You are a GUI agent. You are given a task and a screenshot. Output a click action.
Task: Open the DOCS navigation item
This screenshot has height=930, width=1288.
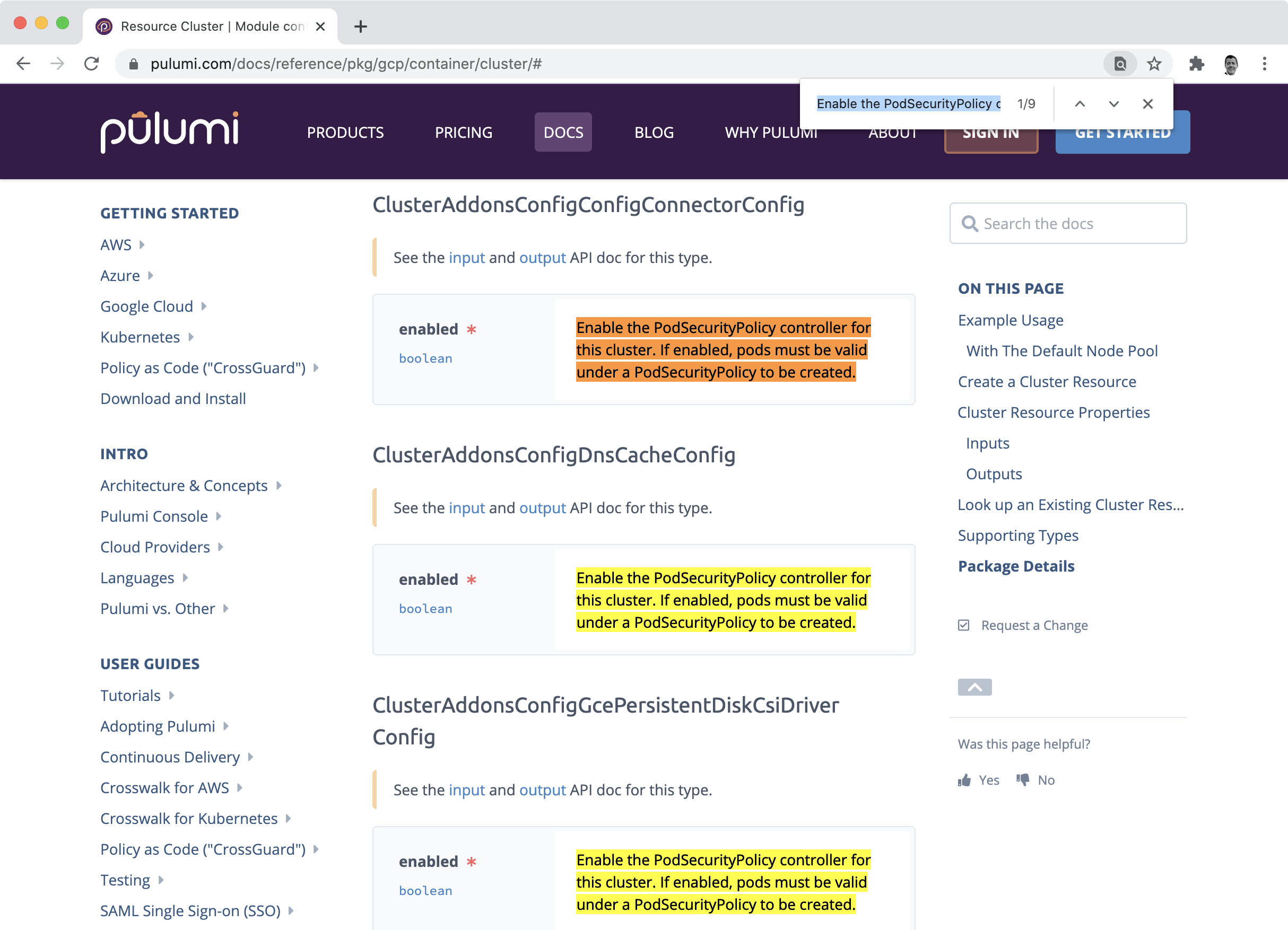(x=563, y=133)
